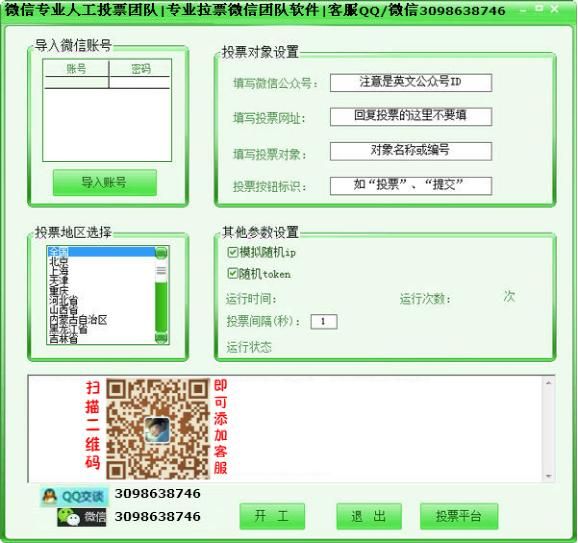Viewport: 578px width, 543px height.
Task: Toggle the 模拟随机ip checkbox
Action: [232, 252]
